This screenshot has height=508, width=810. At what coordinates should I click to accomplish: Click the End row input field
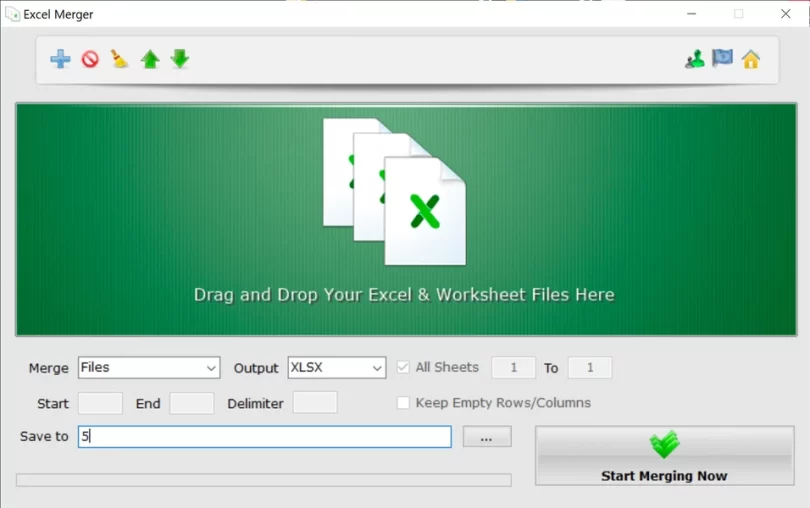click(x=192, y=403)
